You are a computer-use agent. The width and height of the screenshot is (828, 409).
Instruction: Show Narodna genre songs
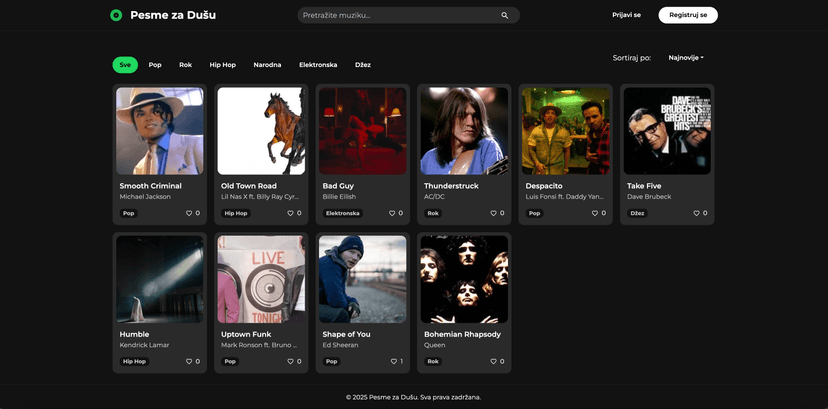click(x=267, y=65)
